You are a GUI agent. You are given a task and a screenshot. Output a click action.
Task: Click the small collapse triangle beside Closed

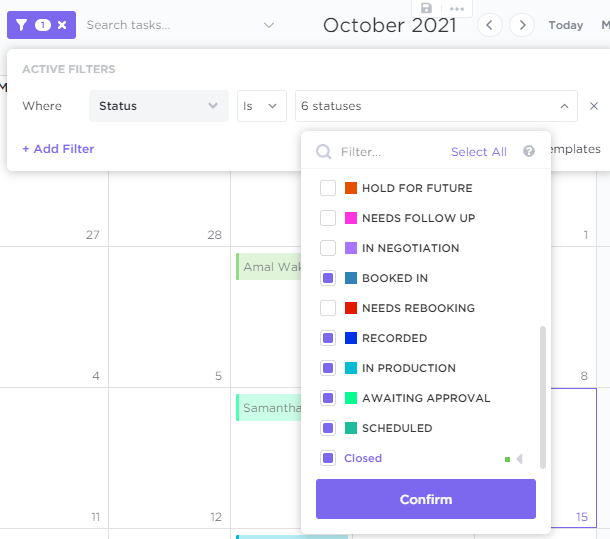[x=519, y=459]
